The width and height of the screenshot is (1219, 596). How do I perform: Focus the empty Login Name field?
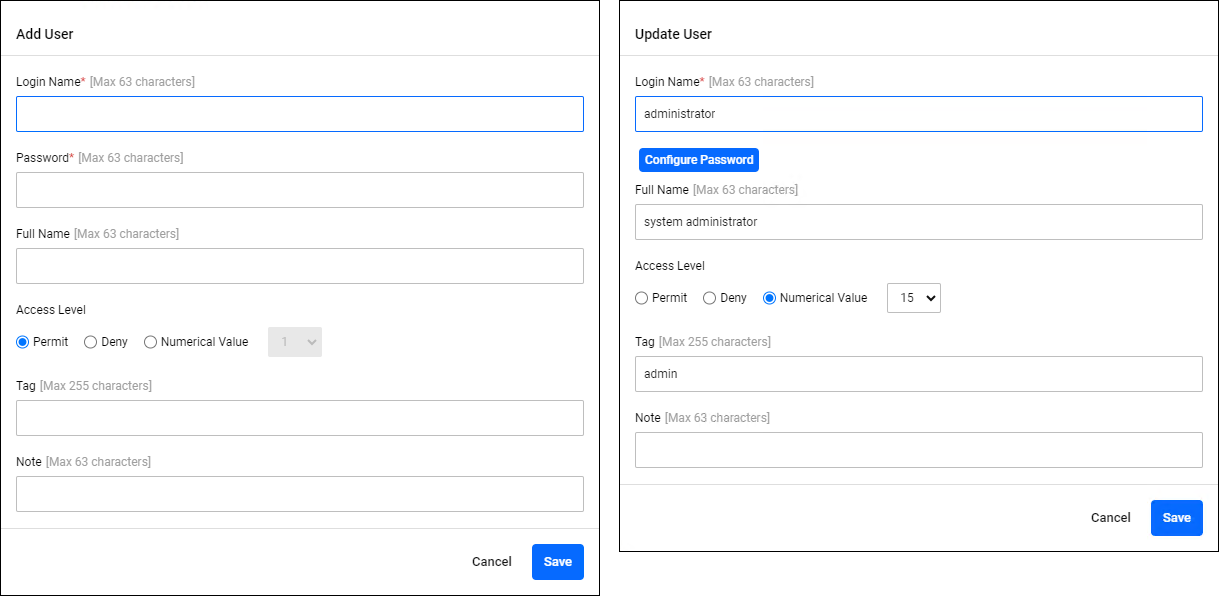tap(300, 114)
